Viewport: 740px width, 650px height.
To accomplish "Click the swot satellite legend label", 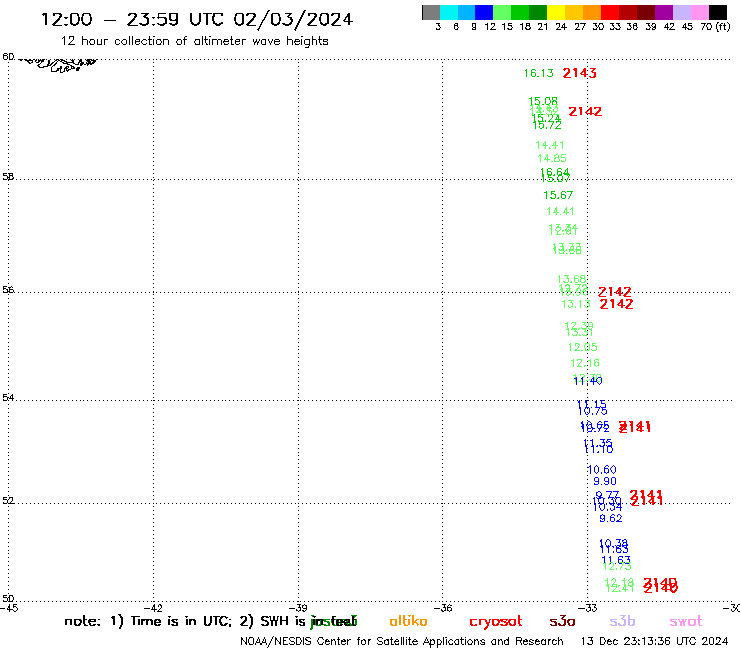I will coord(686,621).
